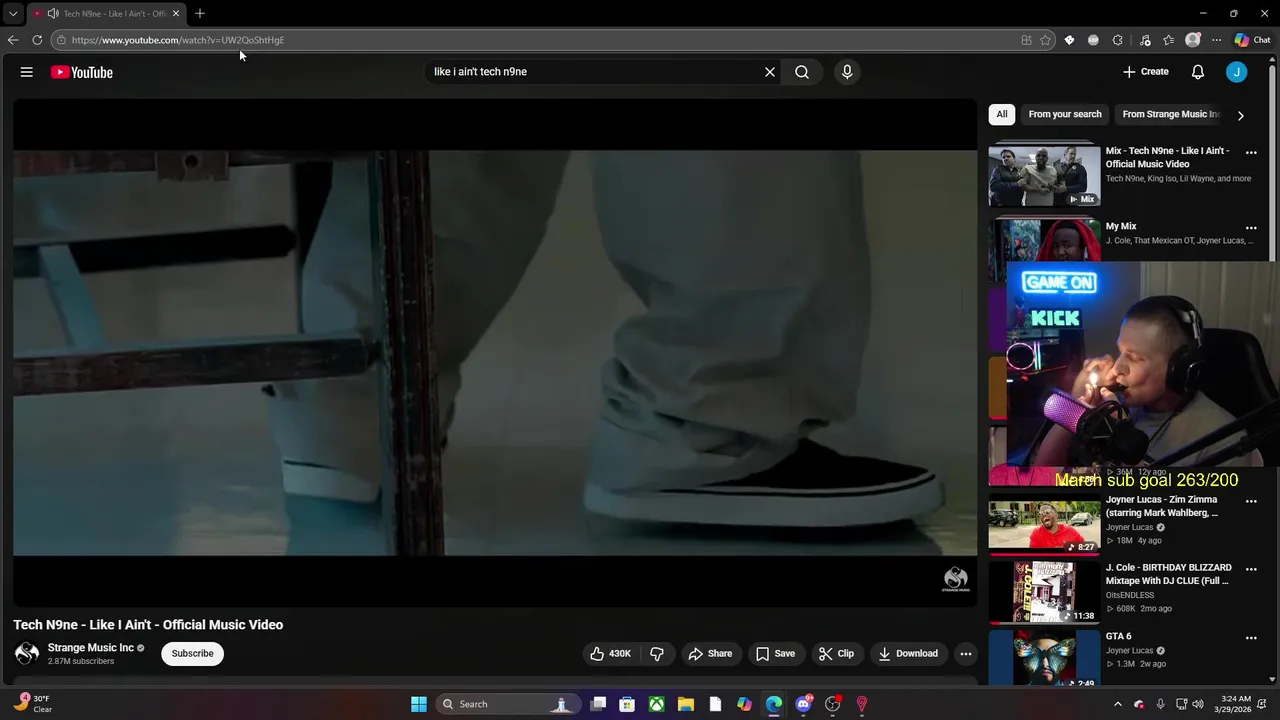This screenshot has height=720, width=1280.
Task: Open the weather widget showing 30°F
Action: coord(33,704)
